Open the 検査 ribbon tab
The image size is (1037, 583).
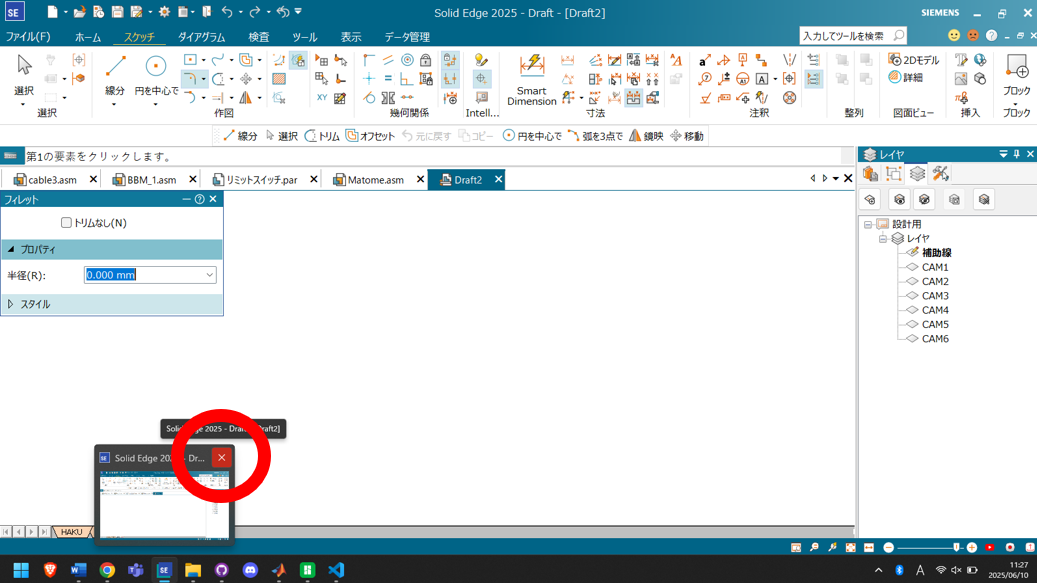point(258,37)
